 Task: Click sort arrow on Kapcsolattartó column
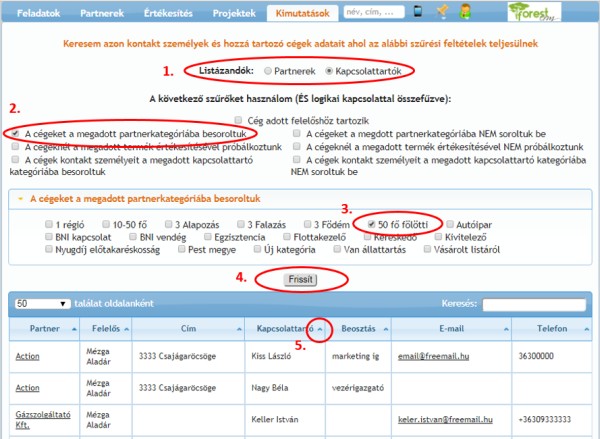tap(319, 327)
